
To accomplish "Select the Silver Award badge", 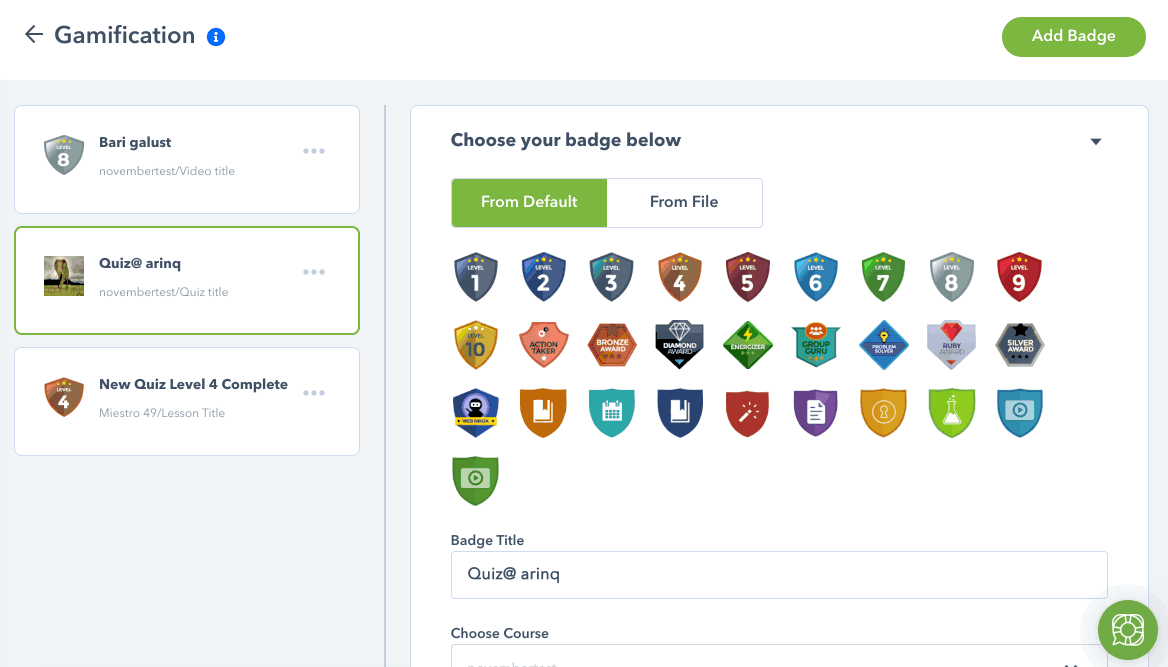I will (x=1019, y=344).
